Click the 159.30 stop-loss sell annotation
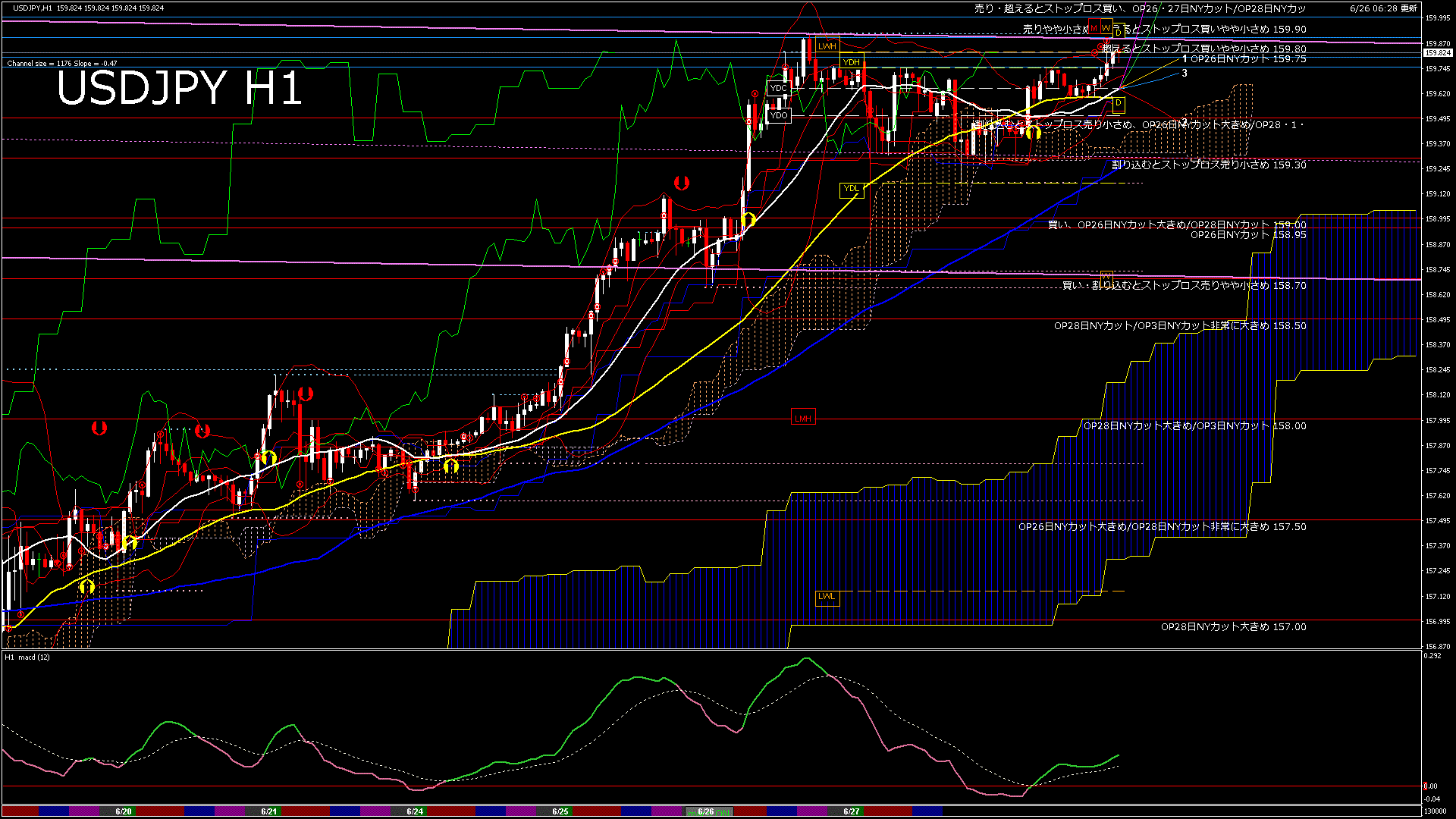 pyautogui.click(x=1209, y=165)
